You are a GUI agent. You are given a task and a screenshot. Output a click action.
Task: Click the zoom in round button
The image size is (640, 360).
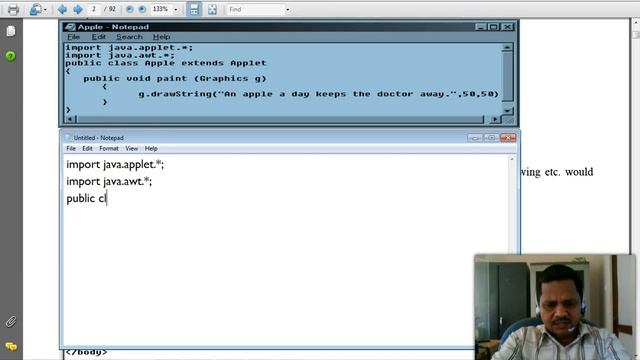(x=142, y=9)
